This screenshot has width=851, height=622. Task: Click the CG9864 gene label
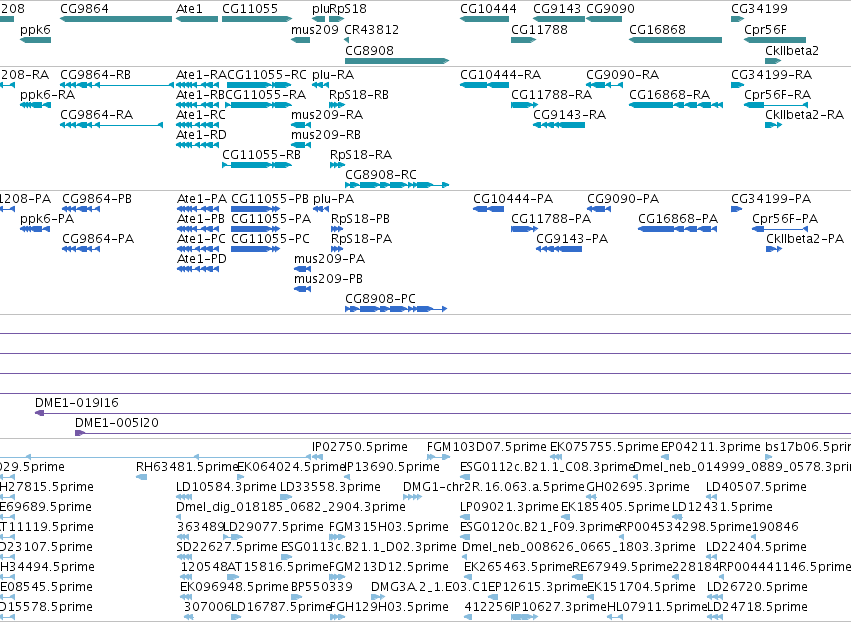point(84,9)
